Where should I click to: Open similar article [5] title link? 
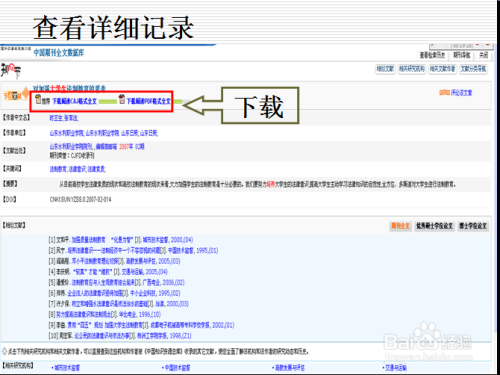pyautogui.click(x=103, y=282)
